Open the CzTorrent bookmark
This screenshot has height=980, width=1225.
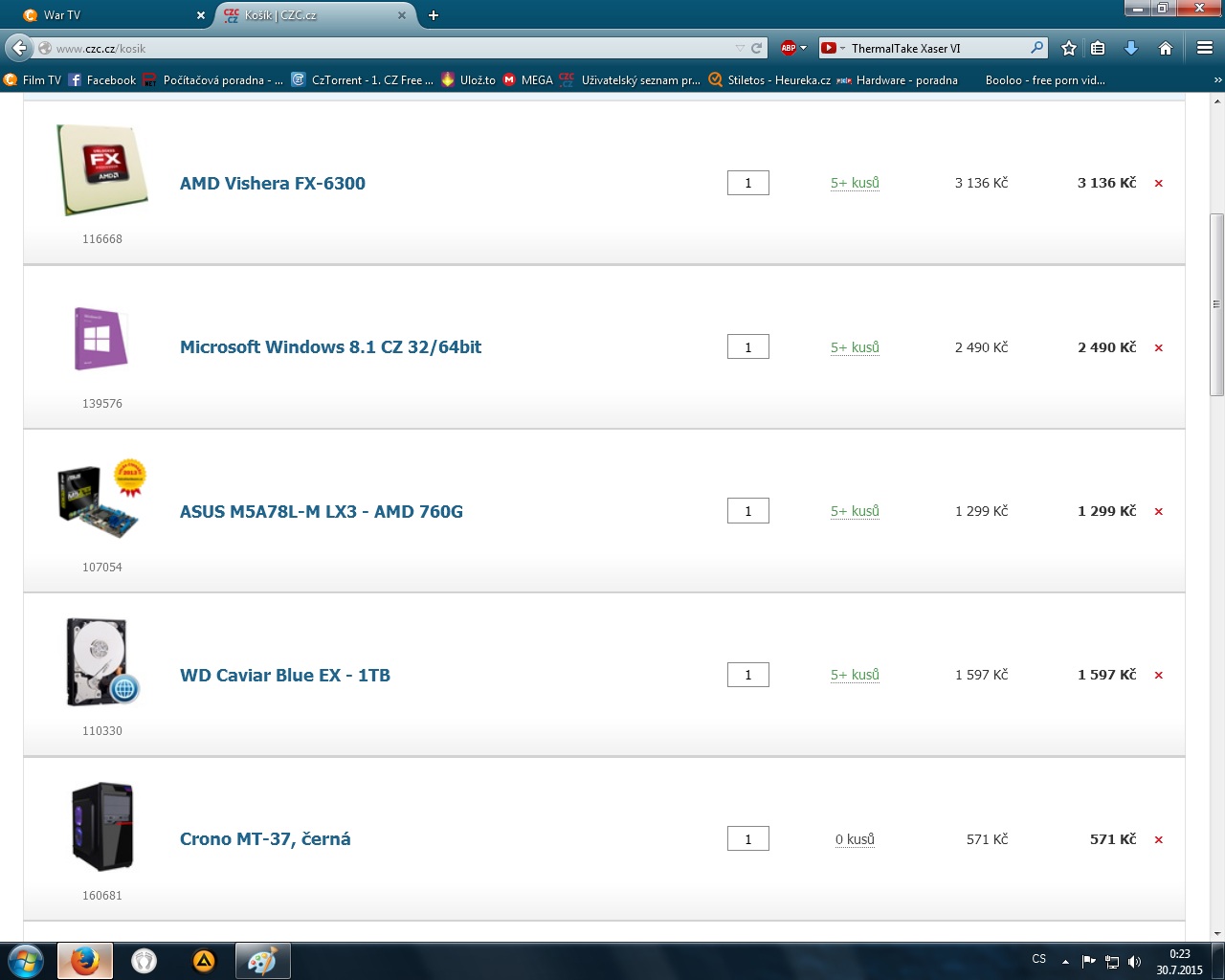click(362, 80)
